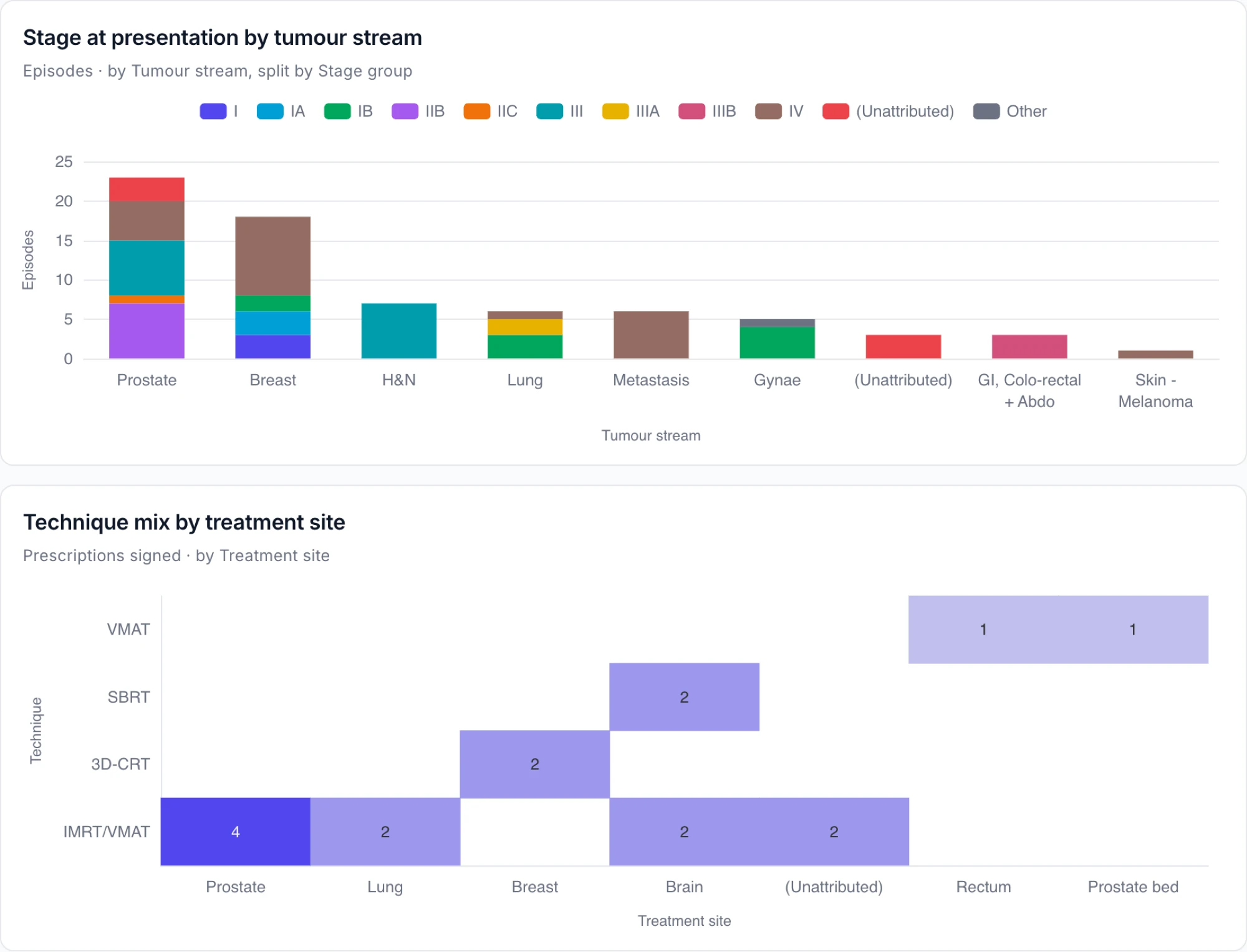Image resolution: width=1247 pixels, height=952 pixels.
Task: Click the IMRT/VMAT Brain heatmap cell
Action: click(685, 832)
